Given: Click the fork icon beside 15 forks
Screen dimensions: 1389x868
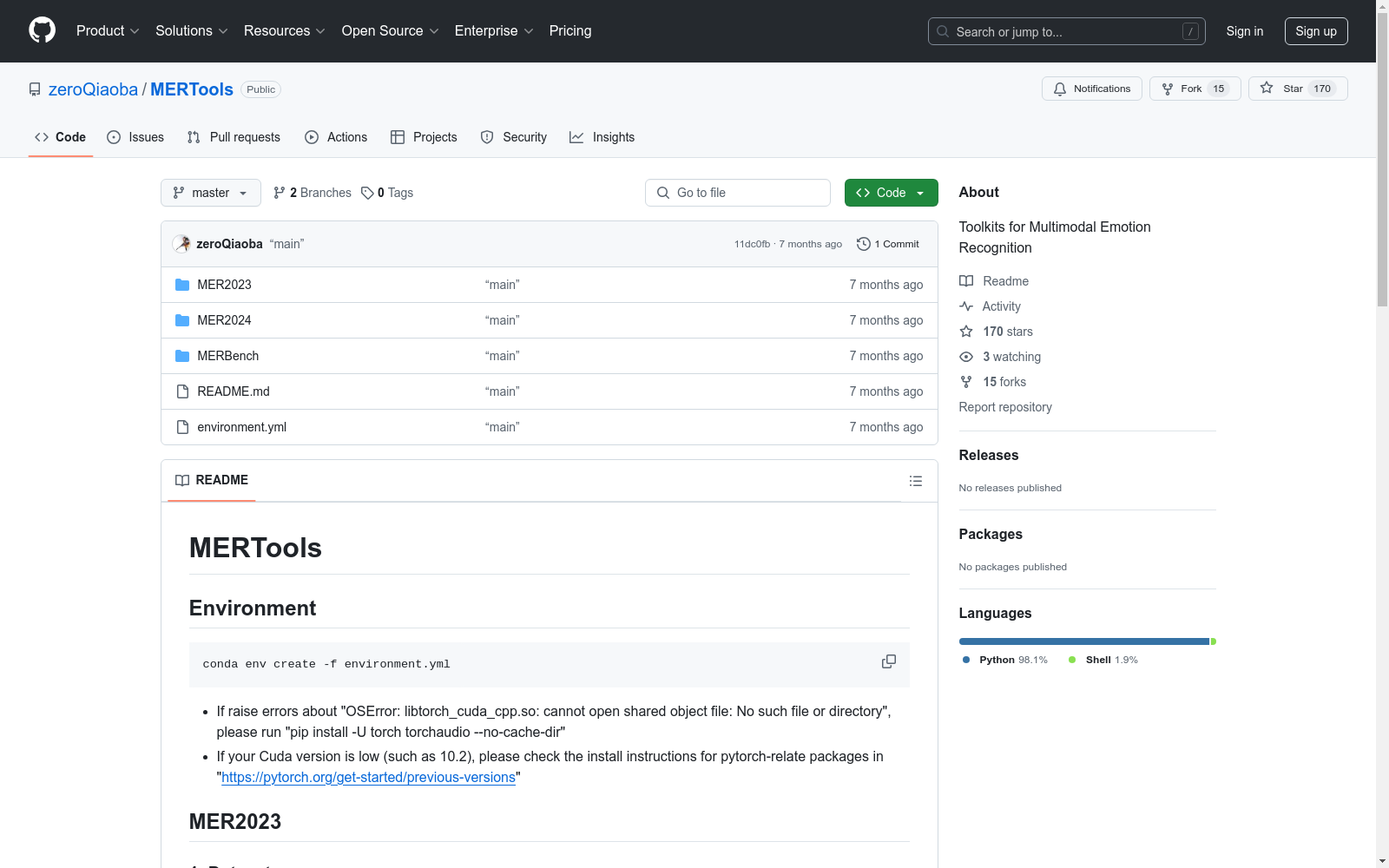Looking at the screenshot, I should point(966,382).
